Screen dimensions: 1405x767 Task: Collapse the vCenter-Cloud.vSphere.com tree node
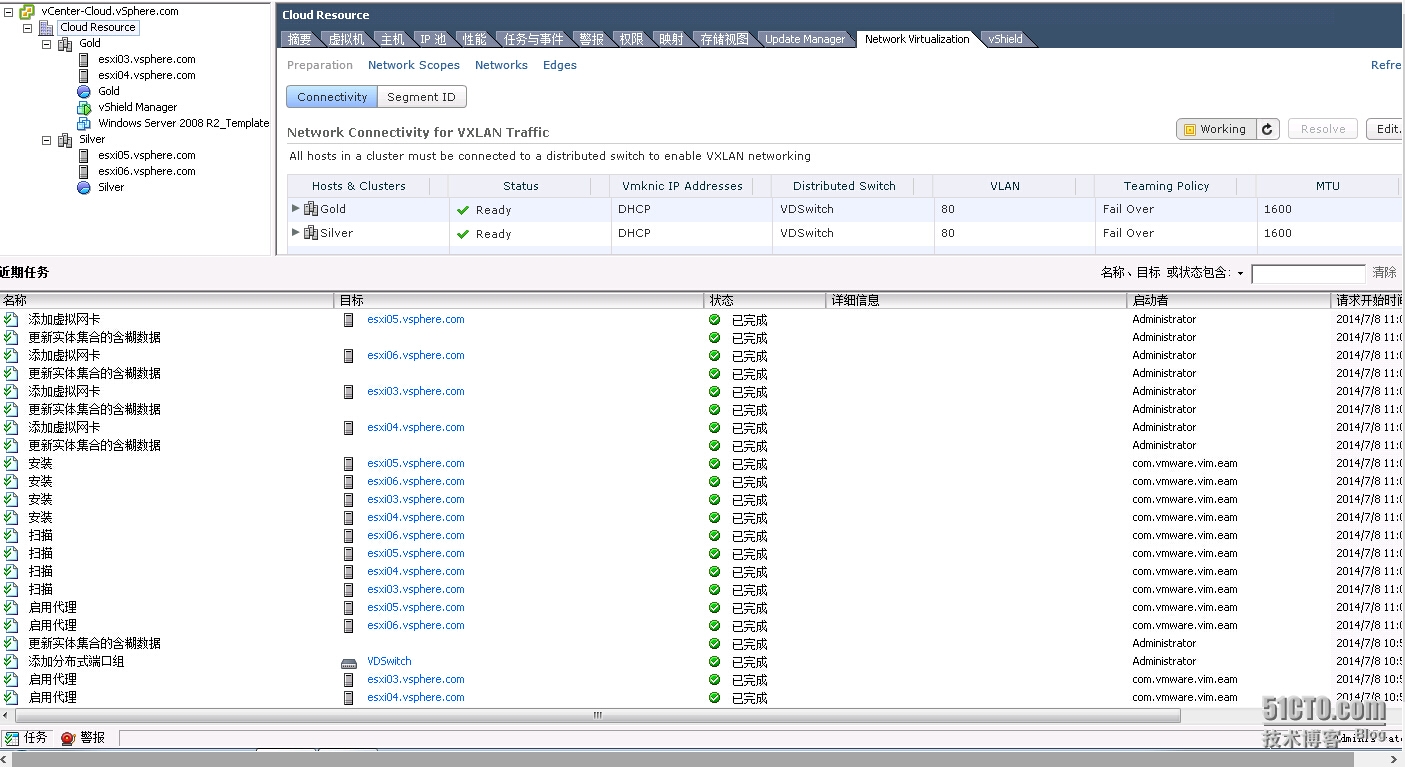pos(9,11)
